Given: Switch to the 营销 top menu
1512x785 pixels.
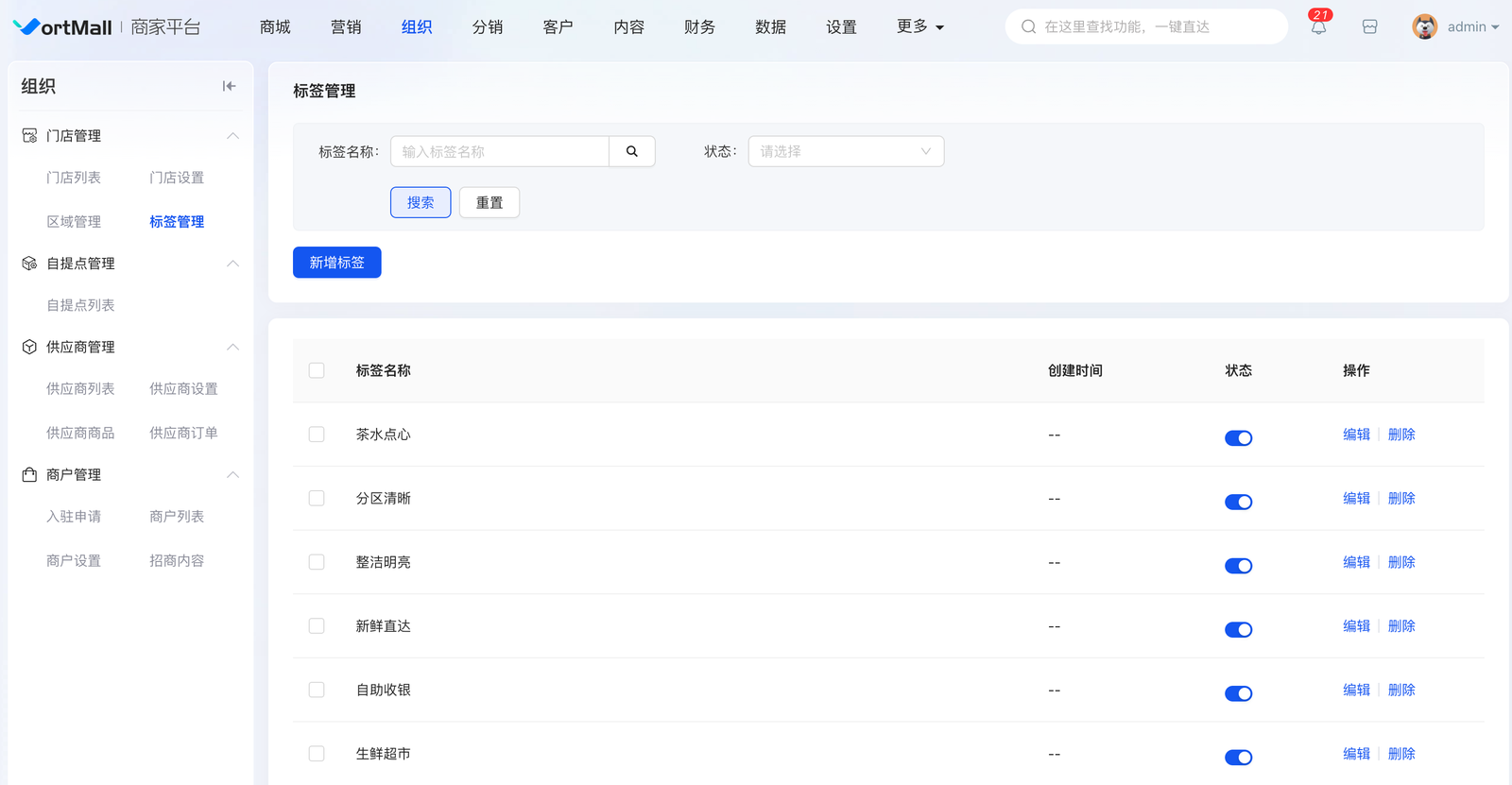Looking at the screenshot, I should pos(346,27).
